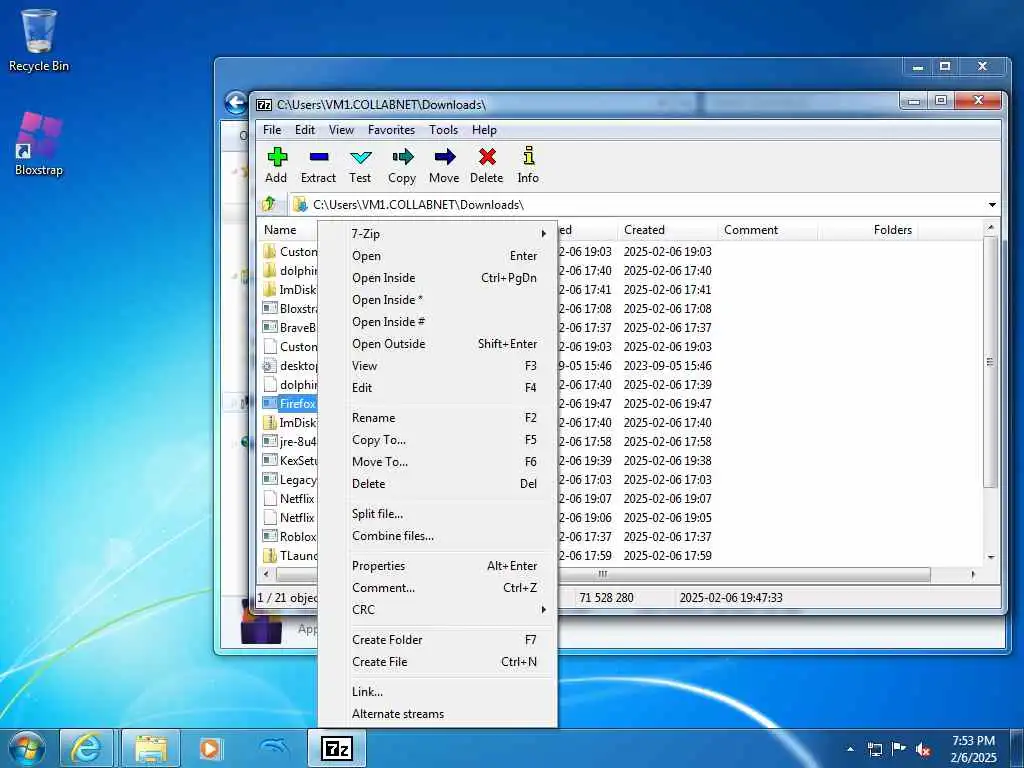Select the KexSetu file row
The image size is (1024, 768).
click(x=289, y=460)
